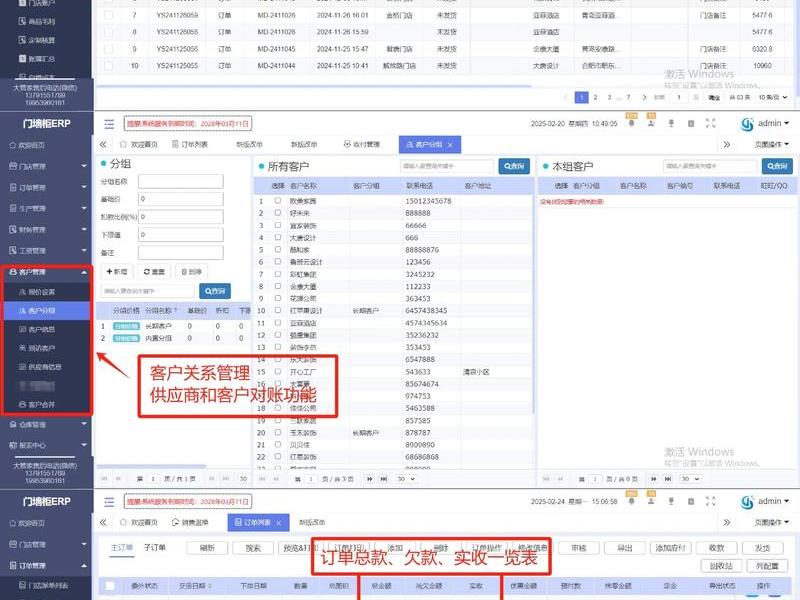Close the 客户分组 tab via its X
Image resolution: width=800 pixels, height=600 pixels.
pos(450,145)
